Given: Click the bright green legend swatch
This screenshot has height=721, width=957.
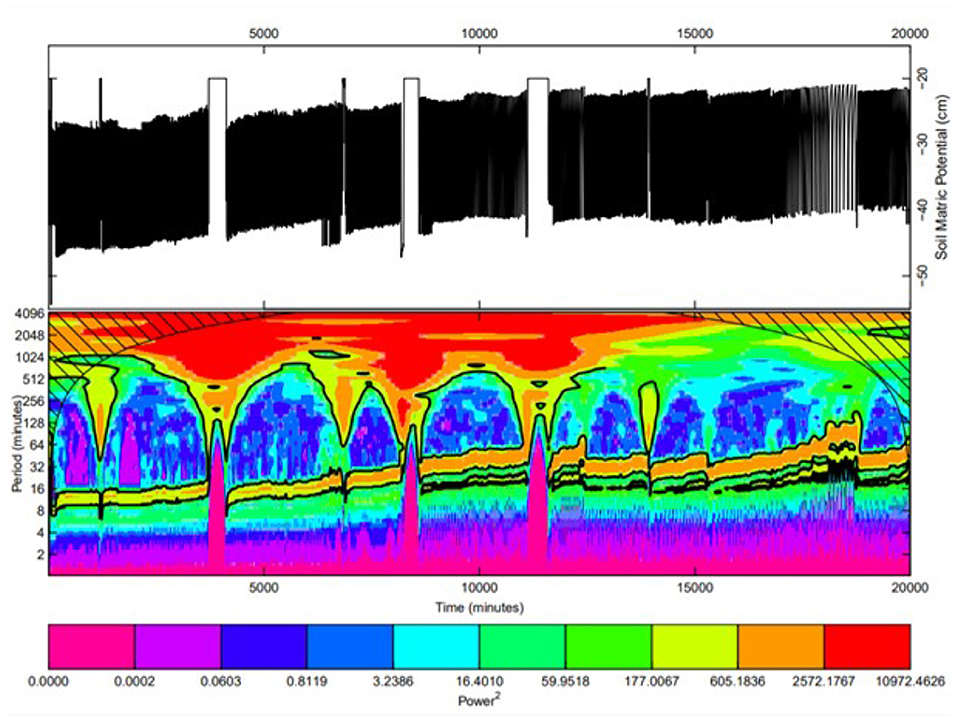Looking at the screenshot, I should pos(609,647).
